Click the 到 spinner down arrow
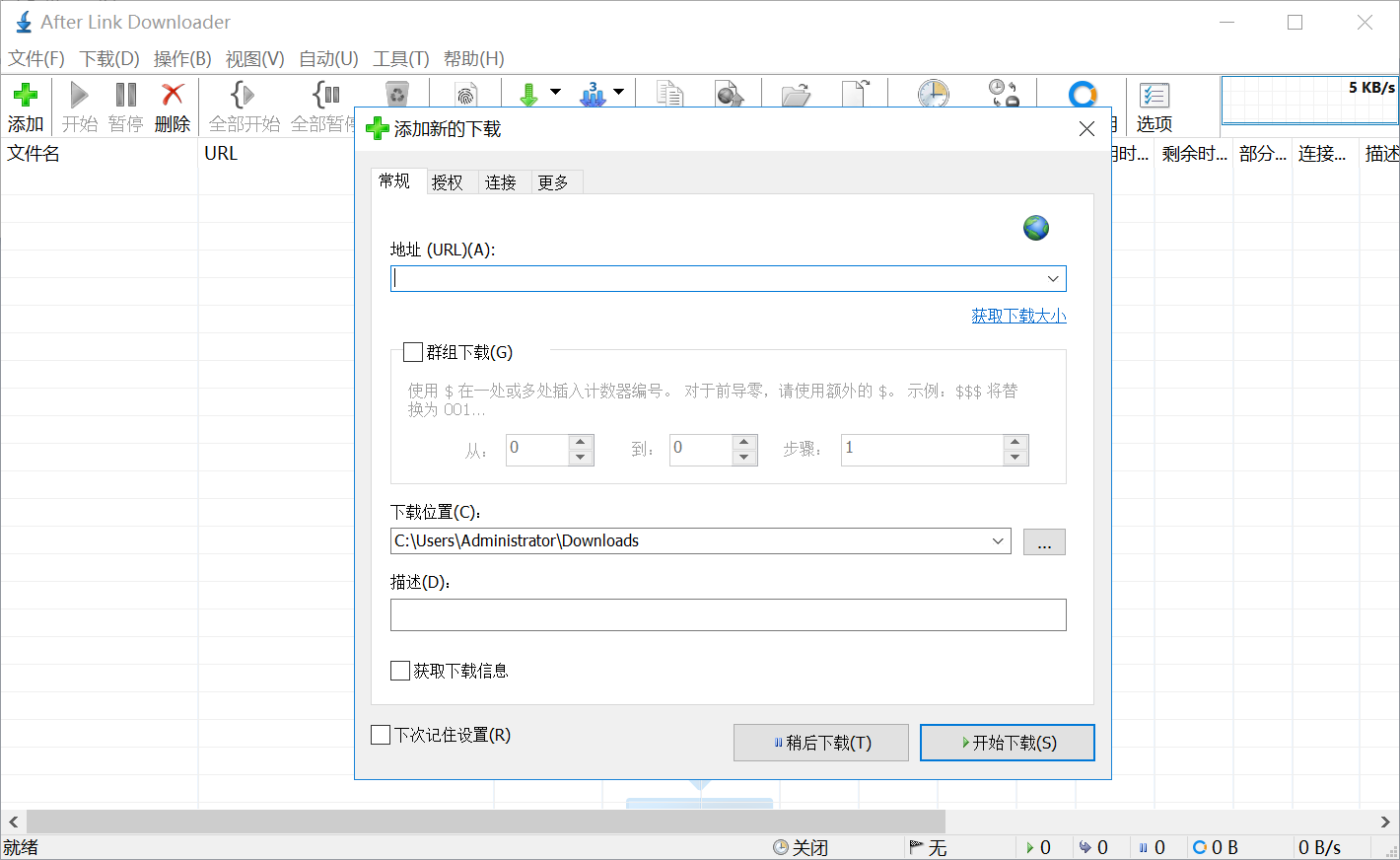This screenshot has width=1400, height=860. coord(744,458)
